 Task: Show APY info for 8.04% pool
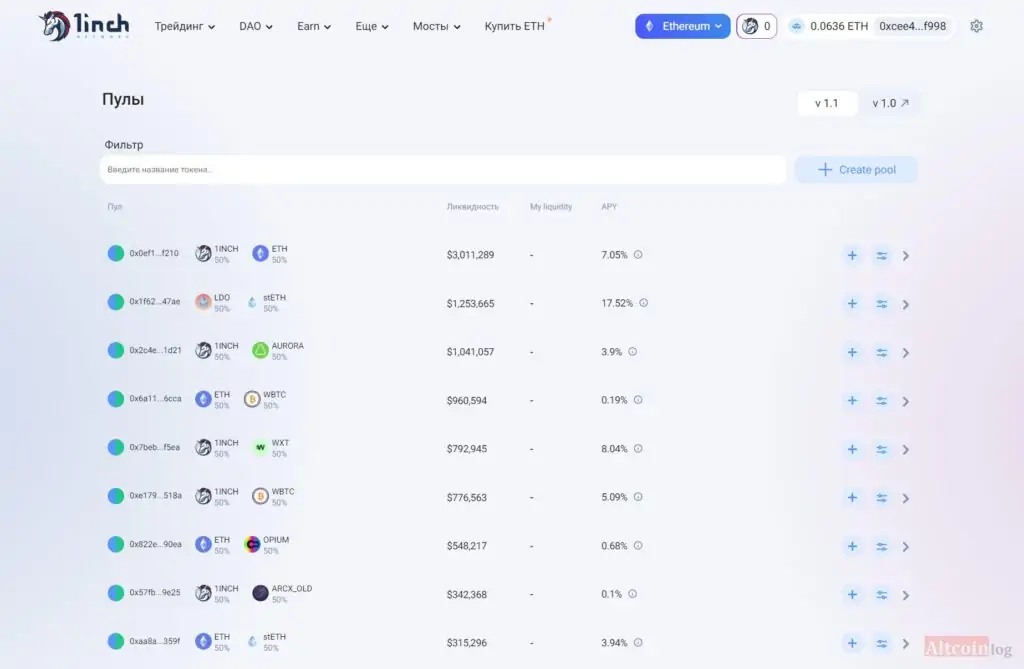coord(638,449)
